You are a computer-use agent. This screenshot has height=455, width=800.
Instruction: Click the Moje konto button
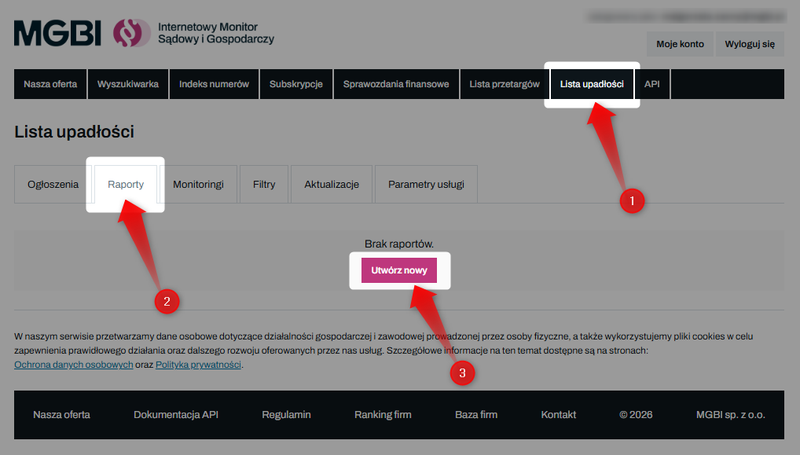click(680, 44)
